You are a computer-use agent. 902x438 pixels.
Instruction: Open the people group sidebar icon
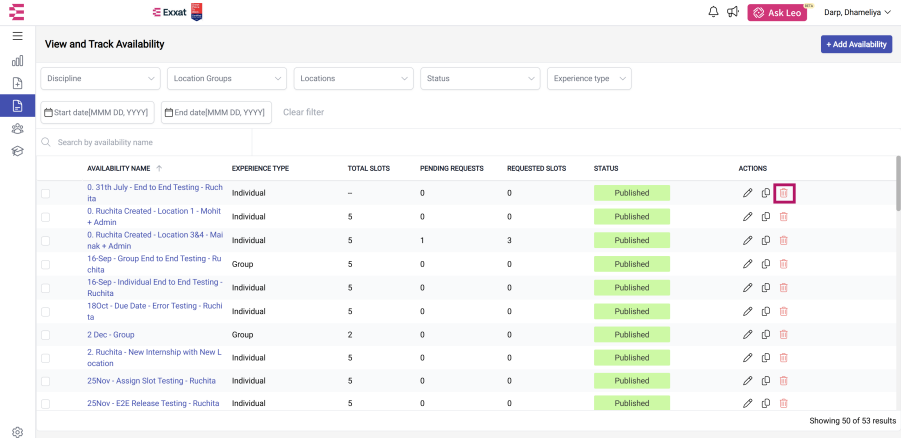tap(17, 129)
